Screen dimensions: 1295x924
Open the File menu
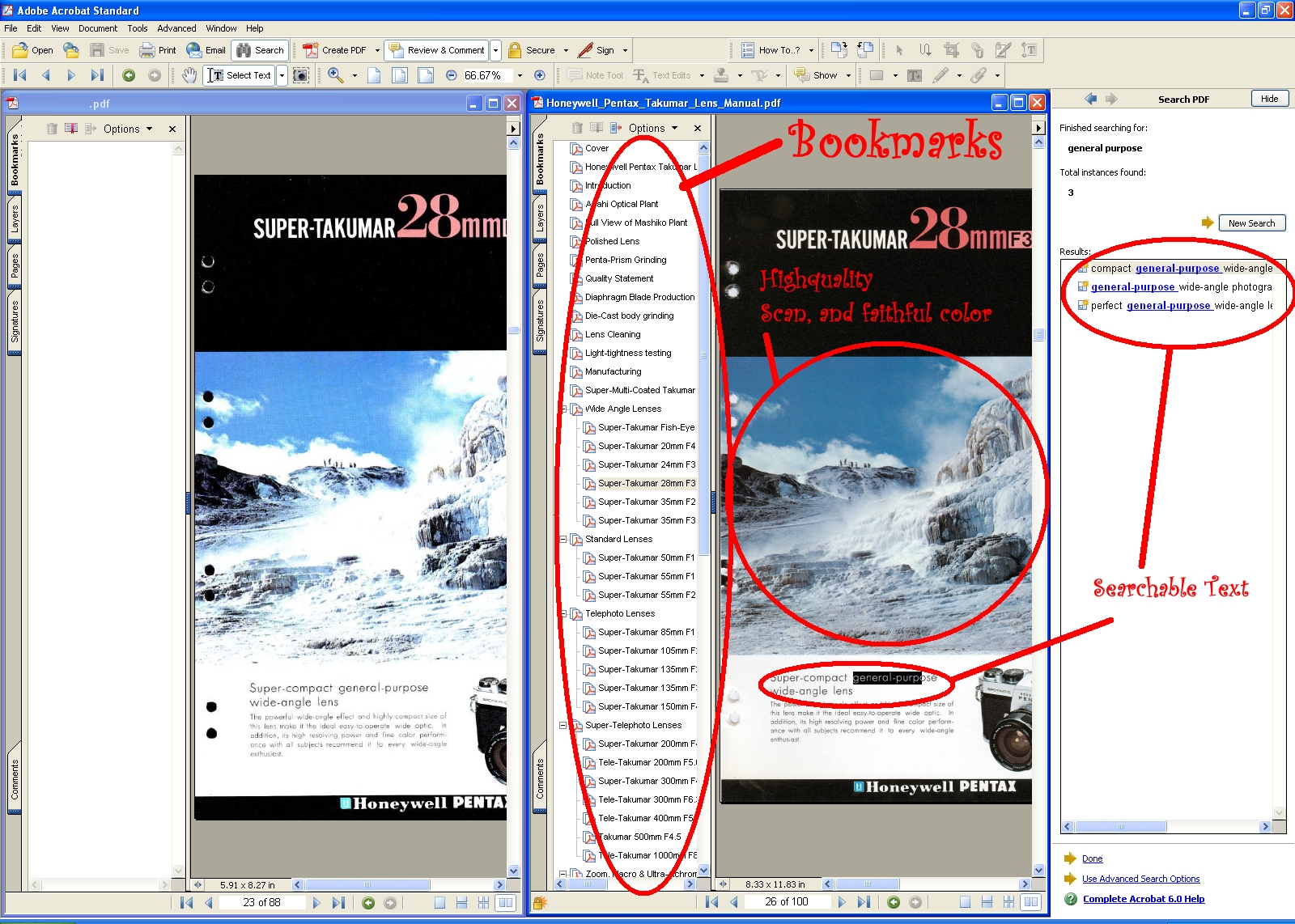click(11, 28)
